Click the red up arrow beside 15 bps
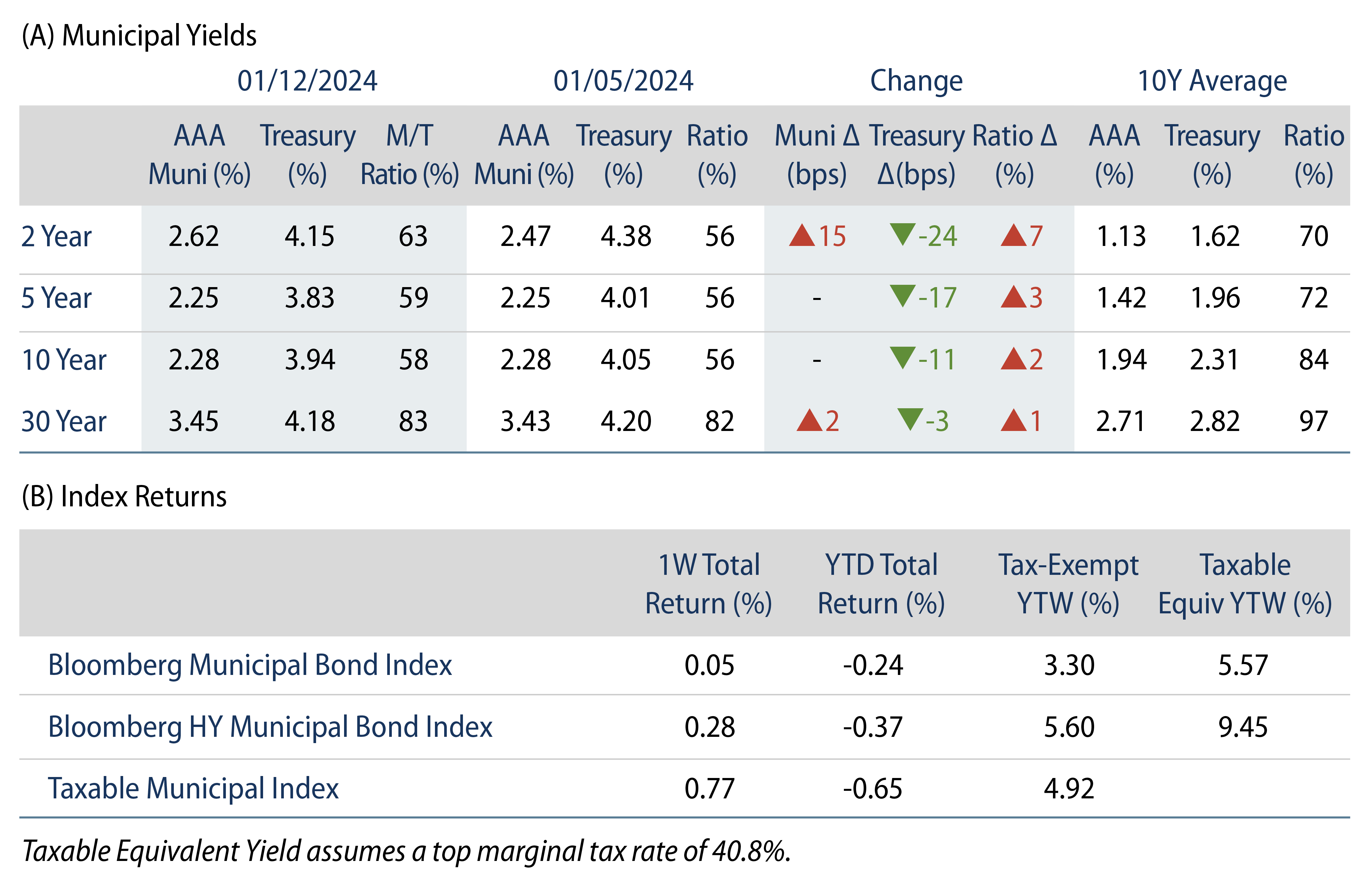 [x=802, y=236]
